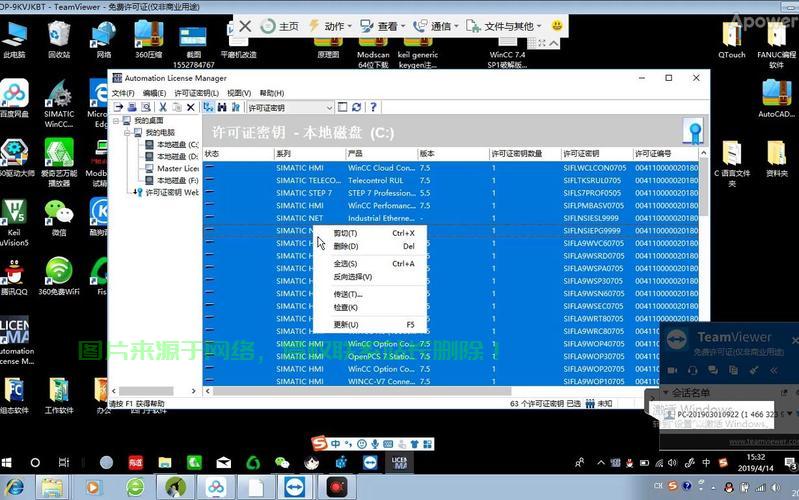Click the License Manager icon in remote taskbar
Screen dimensions: 799x500
click(x=400, y=462)
